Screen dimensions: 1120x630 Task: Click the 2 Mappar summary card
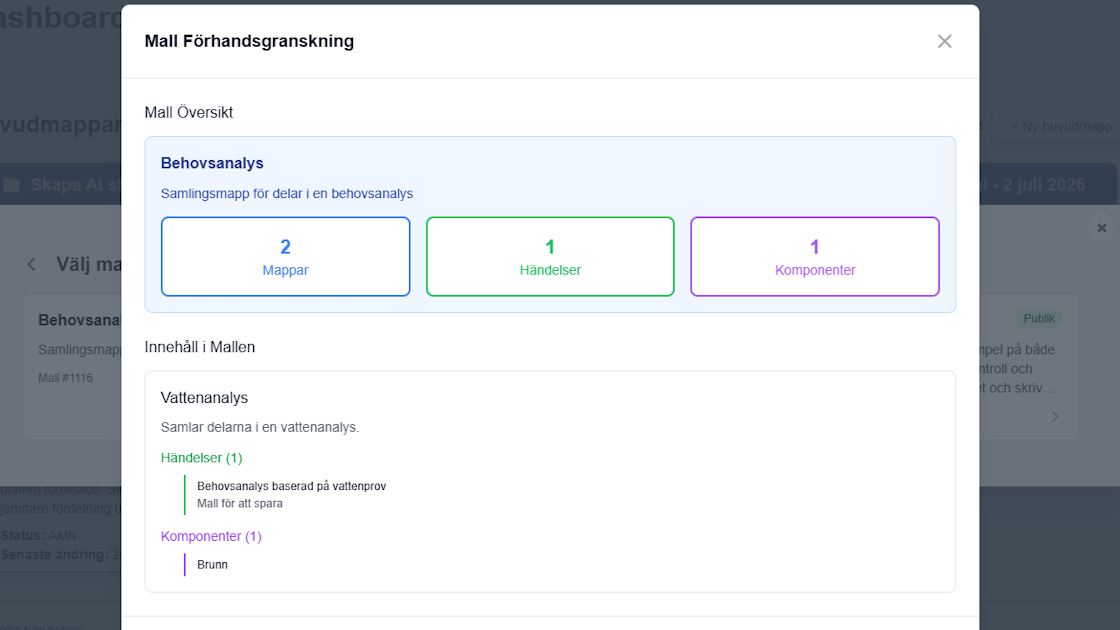click(286, 256)
